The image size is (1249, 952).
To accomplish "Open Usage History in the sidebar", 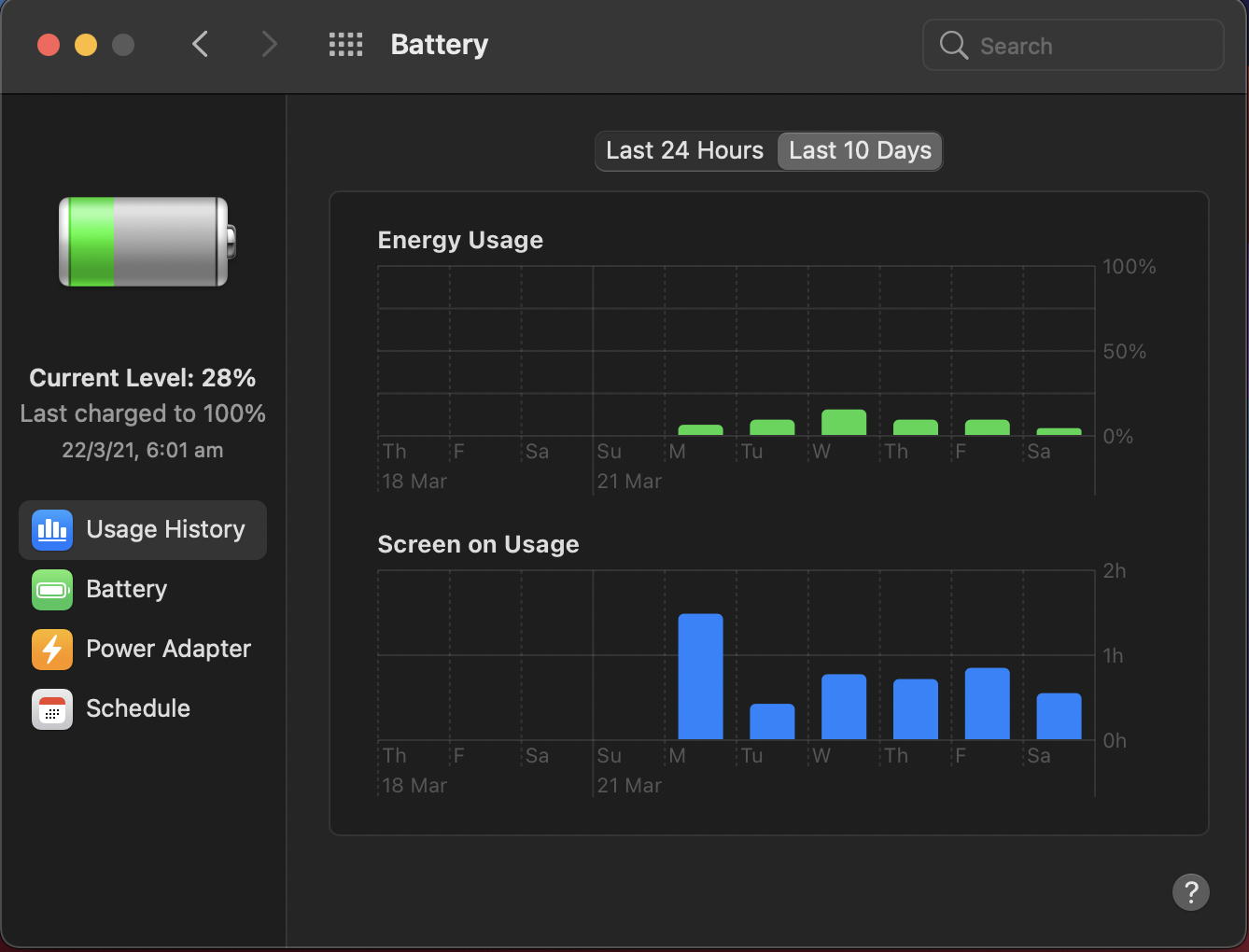I will point(143,530).
